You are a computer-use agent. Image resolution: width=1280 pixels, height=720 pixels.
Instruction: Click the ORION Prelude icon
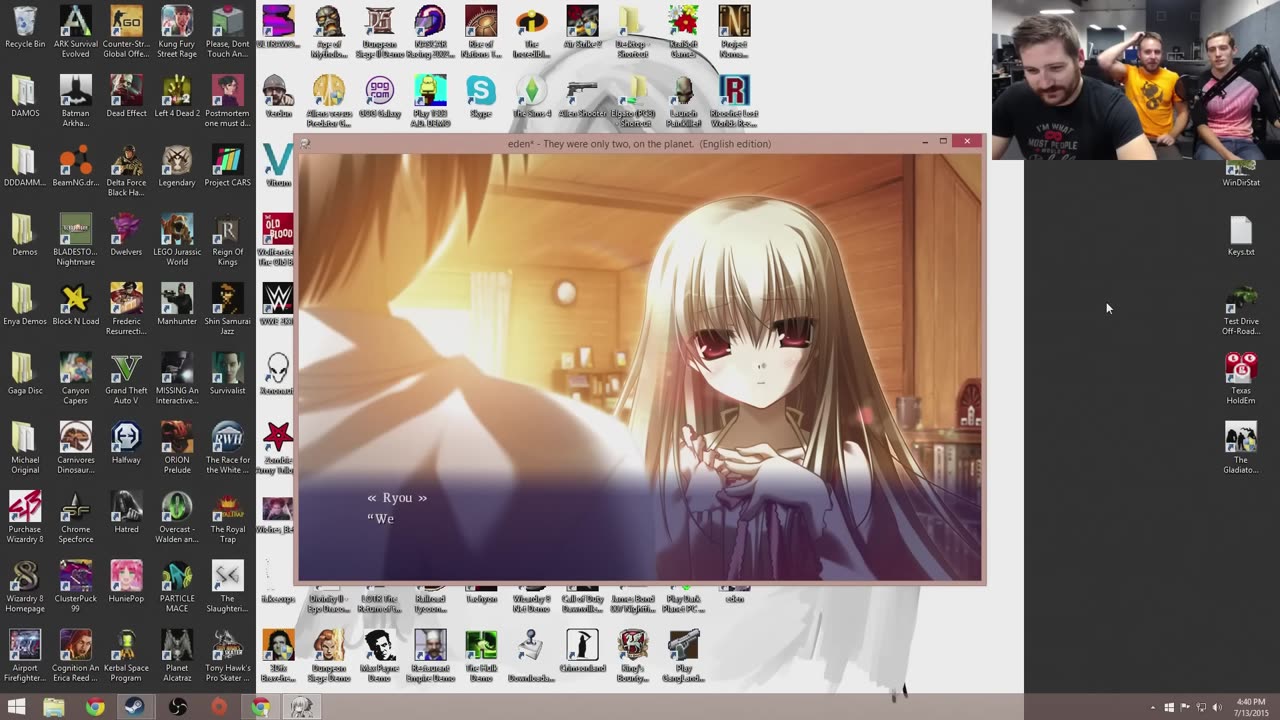tap(177, 447)
